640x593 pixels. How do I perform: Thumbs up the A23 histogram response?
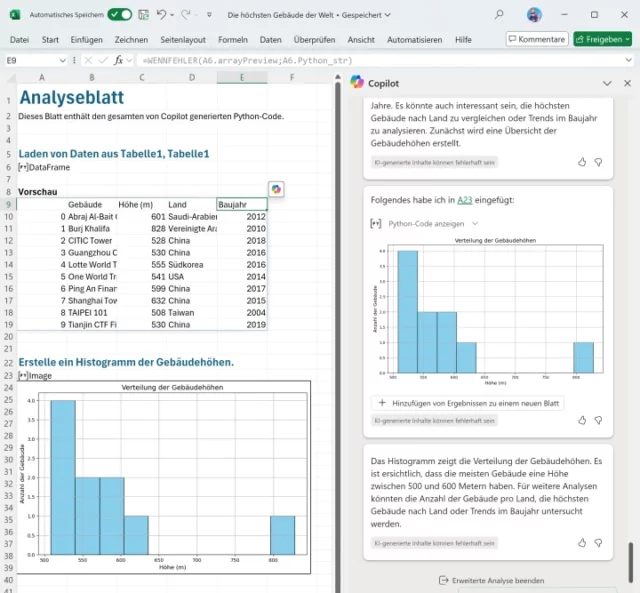[x=582, y=420]
